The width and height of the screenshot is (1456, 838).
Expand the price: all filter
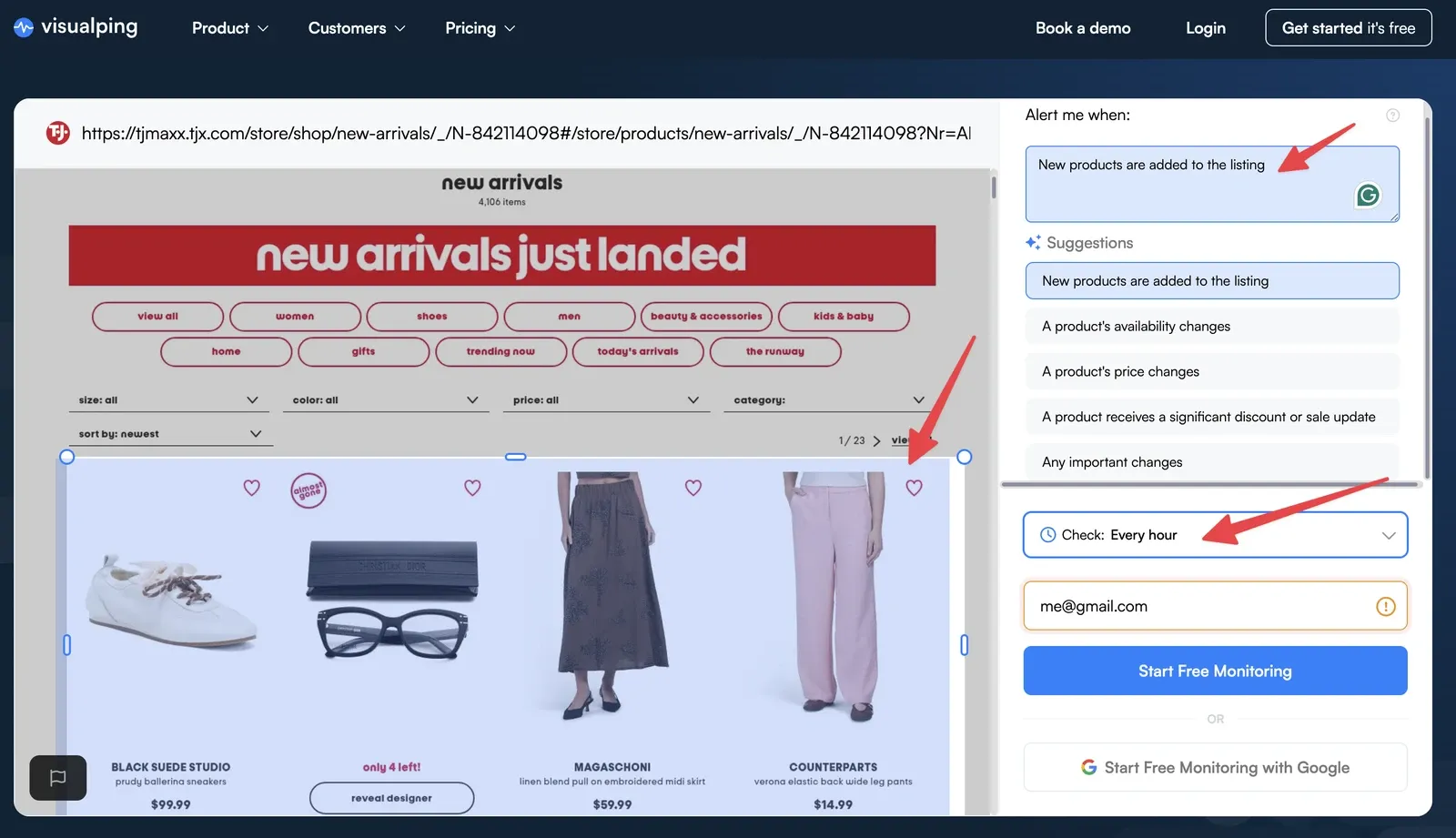(x=606, y=400)
